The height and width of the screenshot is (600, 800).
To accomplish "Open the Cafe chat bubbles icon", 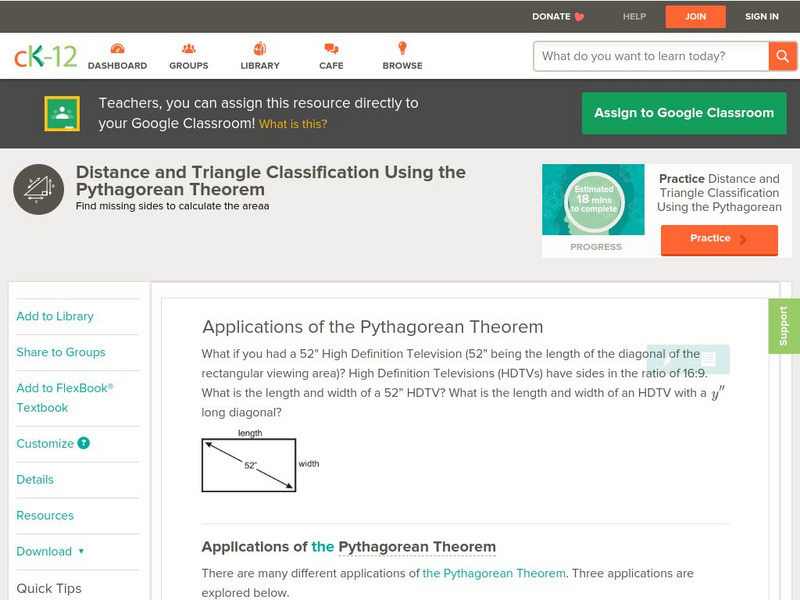I will [331, 48].
